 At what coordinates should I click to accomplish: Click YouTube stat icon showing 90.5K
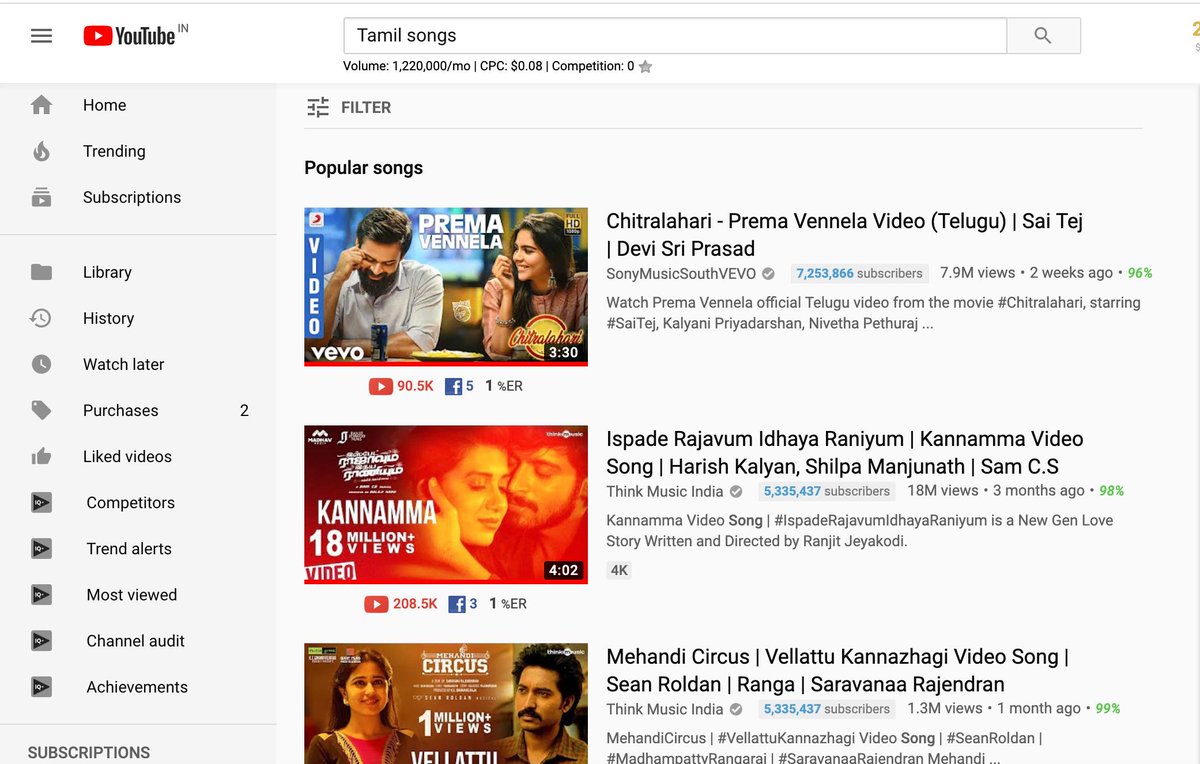click(380, 386)
